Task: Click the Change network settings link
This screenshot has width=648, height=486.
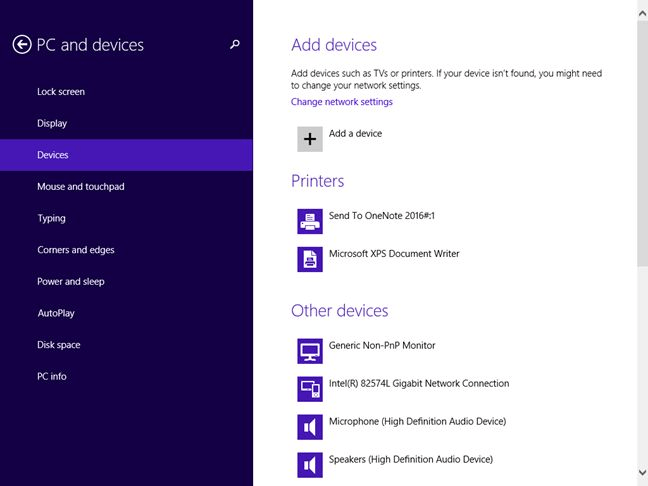Action: pyautogui.click(x=342, y=102)
